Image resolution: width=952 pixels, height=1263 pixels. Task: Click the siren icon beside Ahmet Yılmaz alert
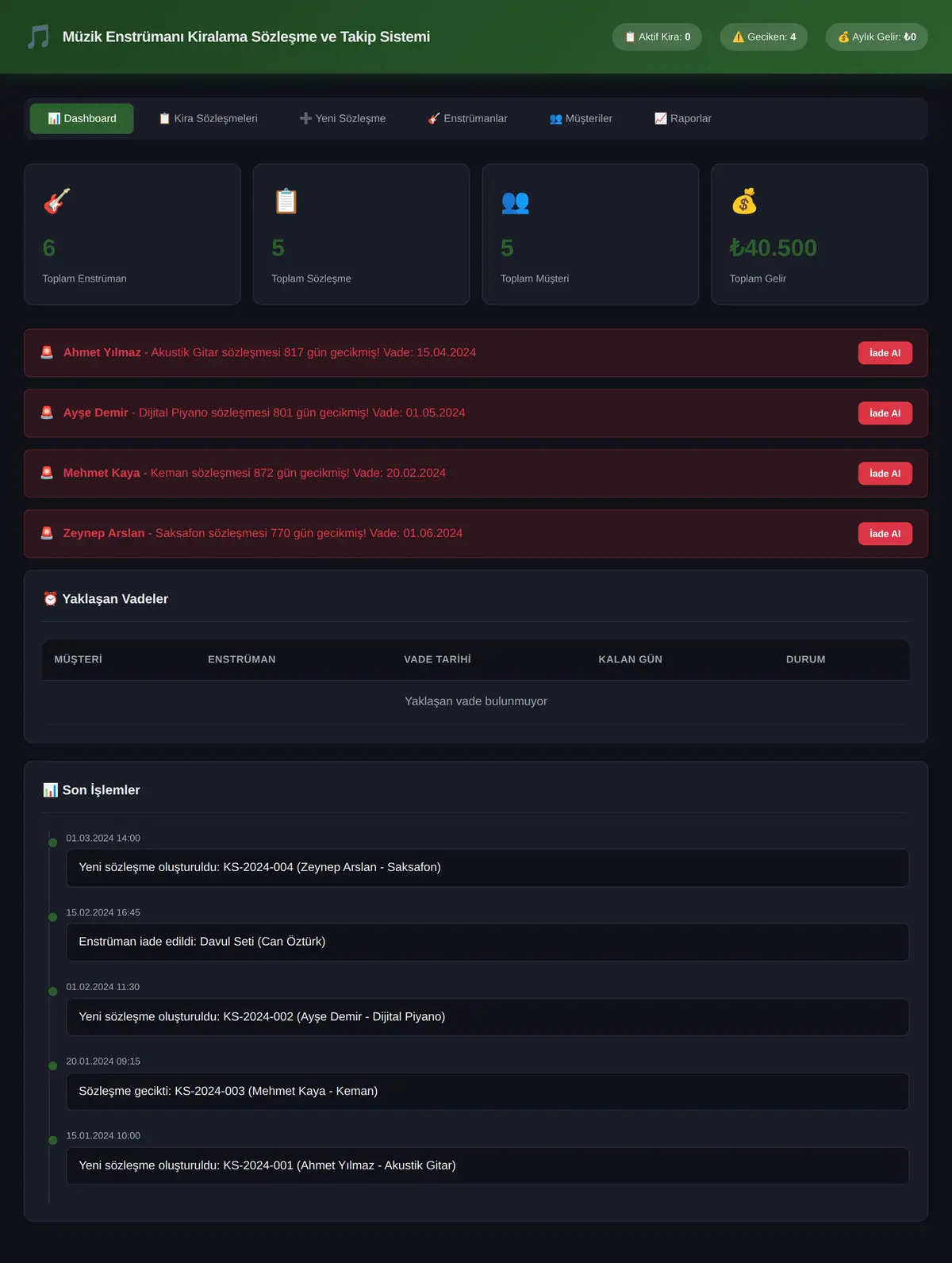point(47,352)
